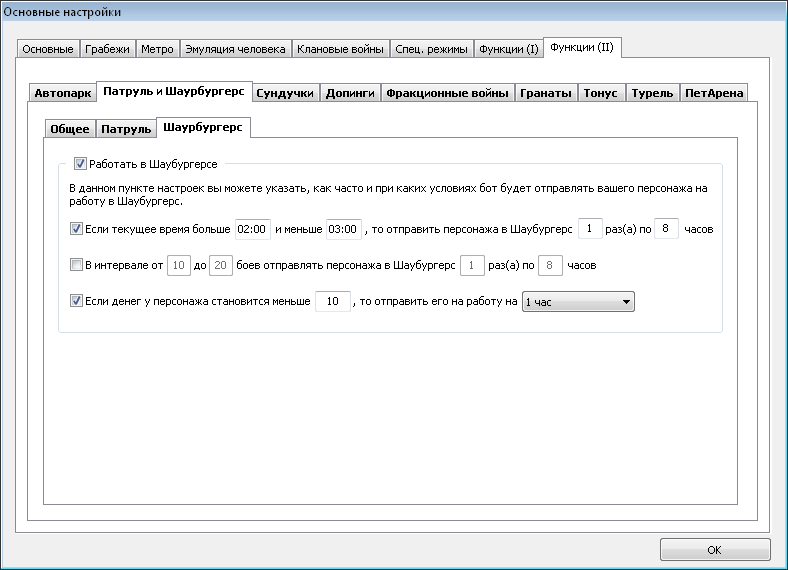
Task: Switch to the Патруль inner tab
Action: (x=126, y=129)
